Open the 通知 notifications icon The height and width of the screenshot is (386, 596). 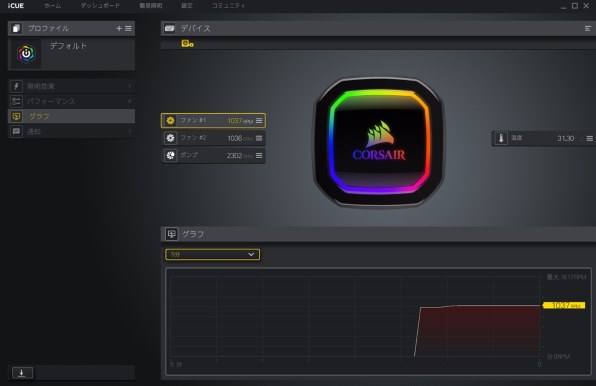[x=16, y=131]
